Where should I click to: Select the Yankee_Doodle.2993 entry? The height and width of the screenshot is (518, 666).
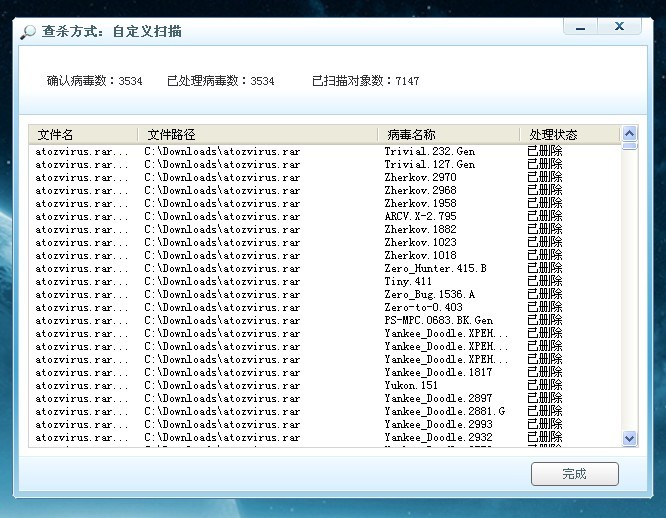(325, 424)
